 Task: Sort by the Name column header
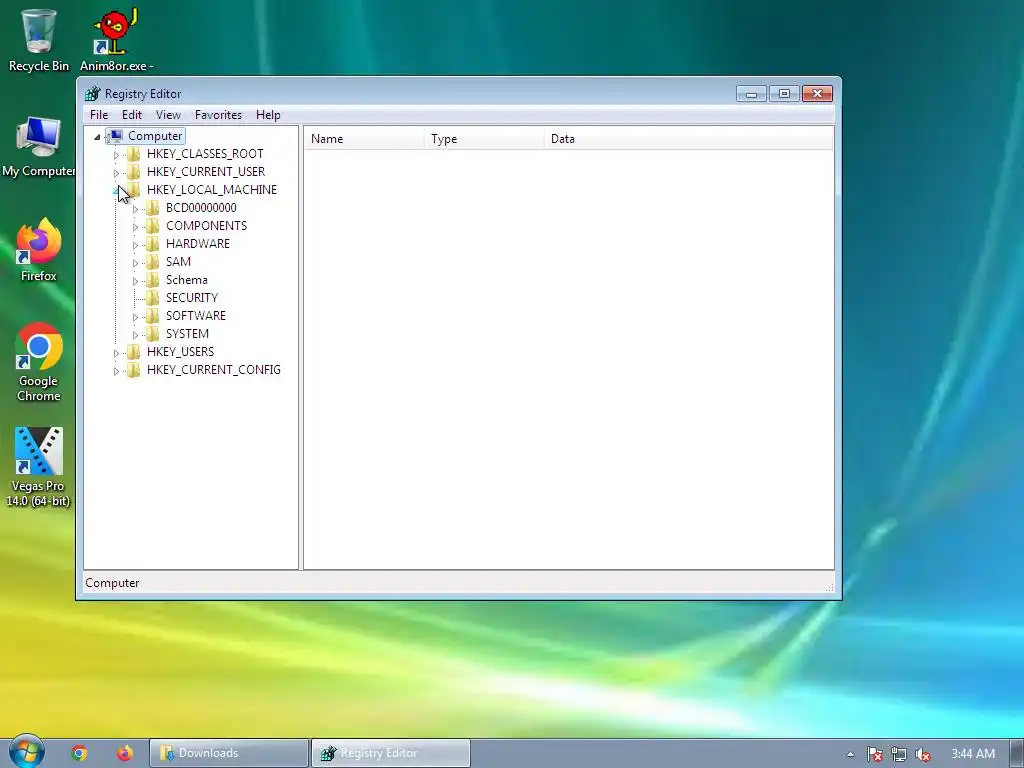click(x=364, y=138)
